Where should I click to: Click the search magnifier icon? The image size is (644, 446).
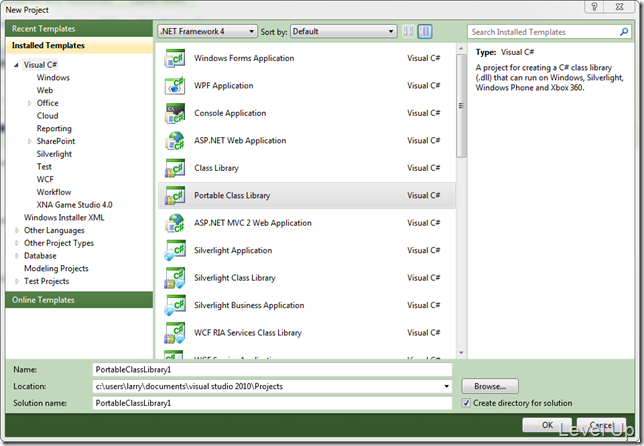[624, 32]
